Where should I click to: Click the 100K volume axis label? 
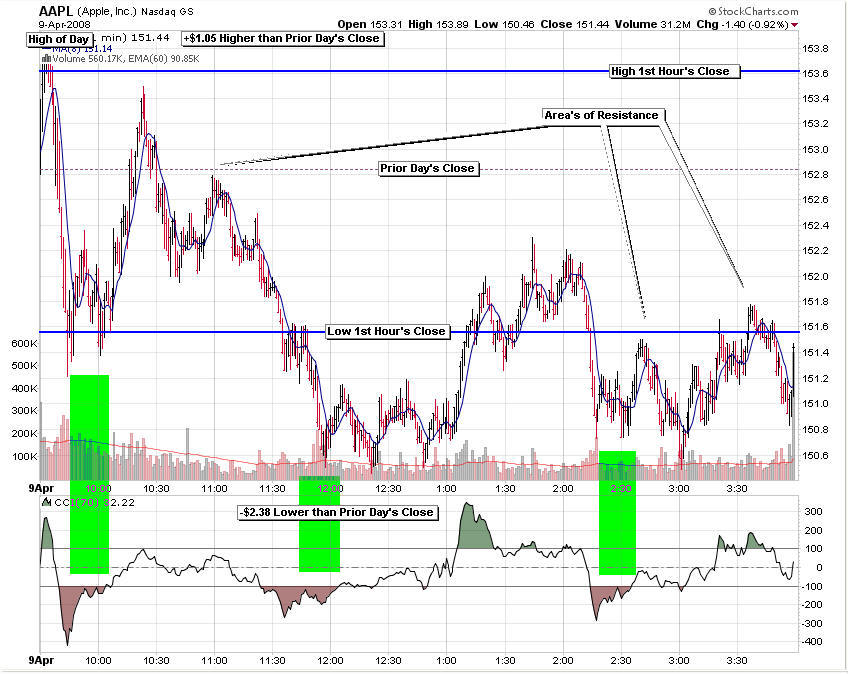[x=24, y=457]
